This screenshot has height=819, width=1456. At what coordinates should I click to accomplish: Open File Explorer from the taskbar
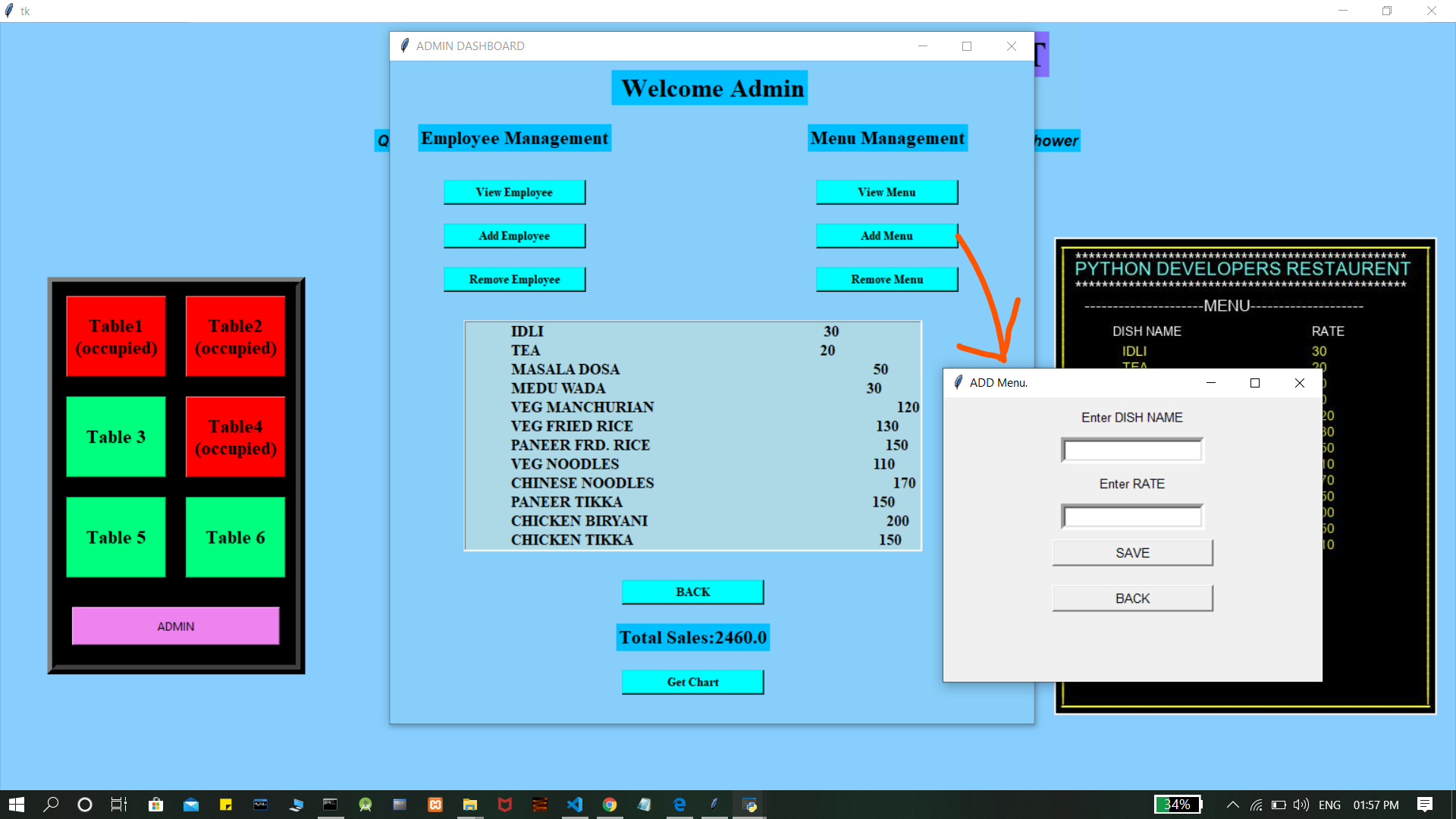point(470,805)
